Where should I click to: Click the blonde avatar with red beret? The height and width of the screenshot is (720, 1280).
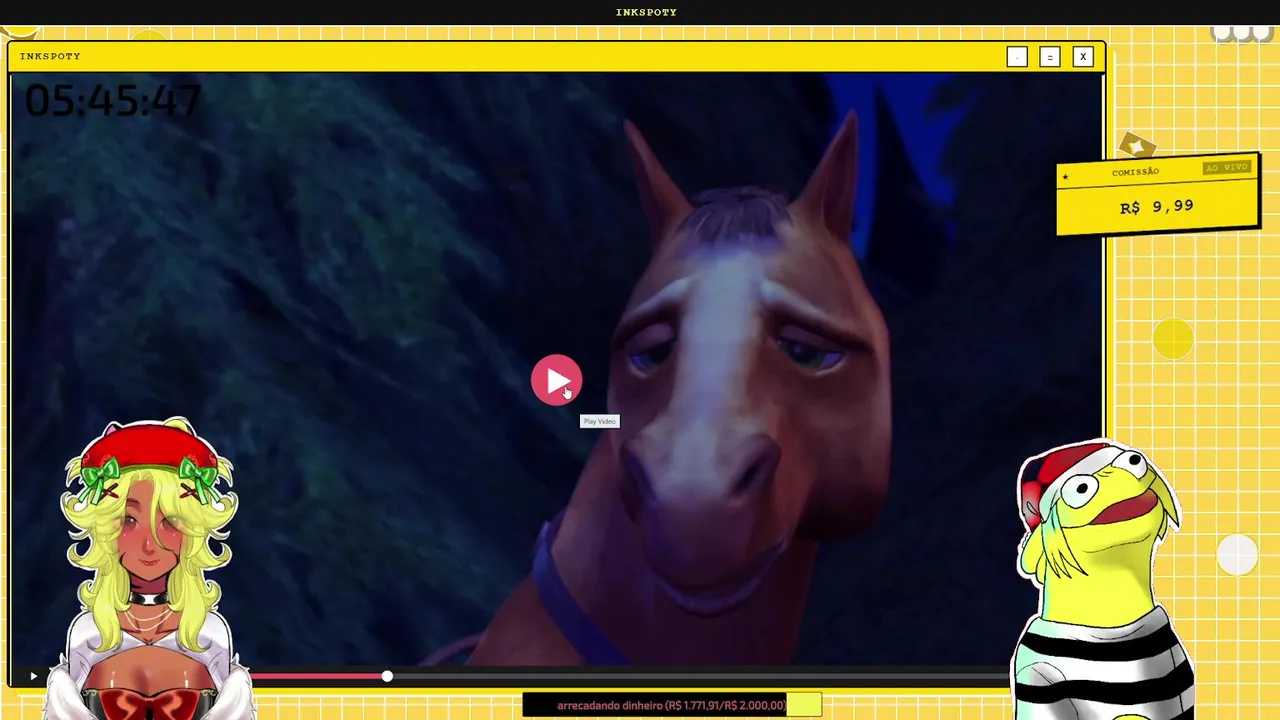[150, 568]
